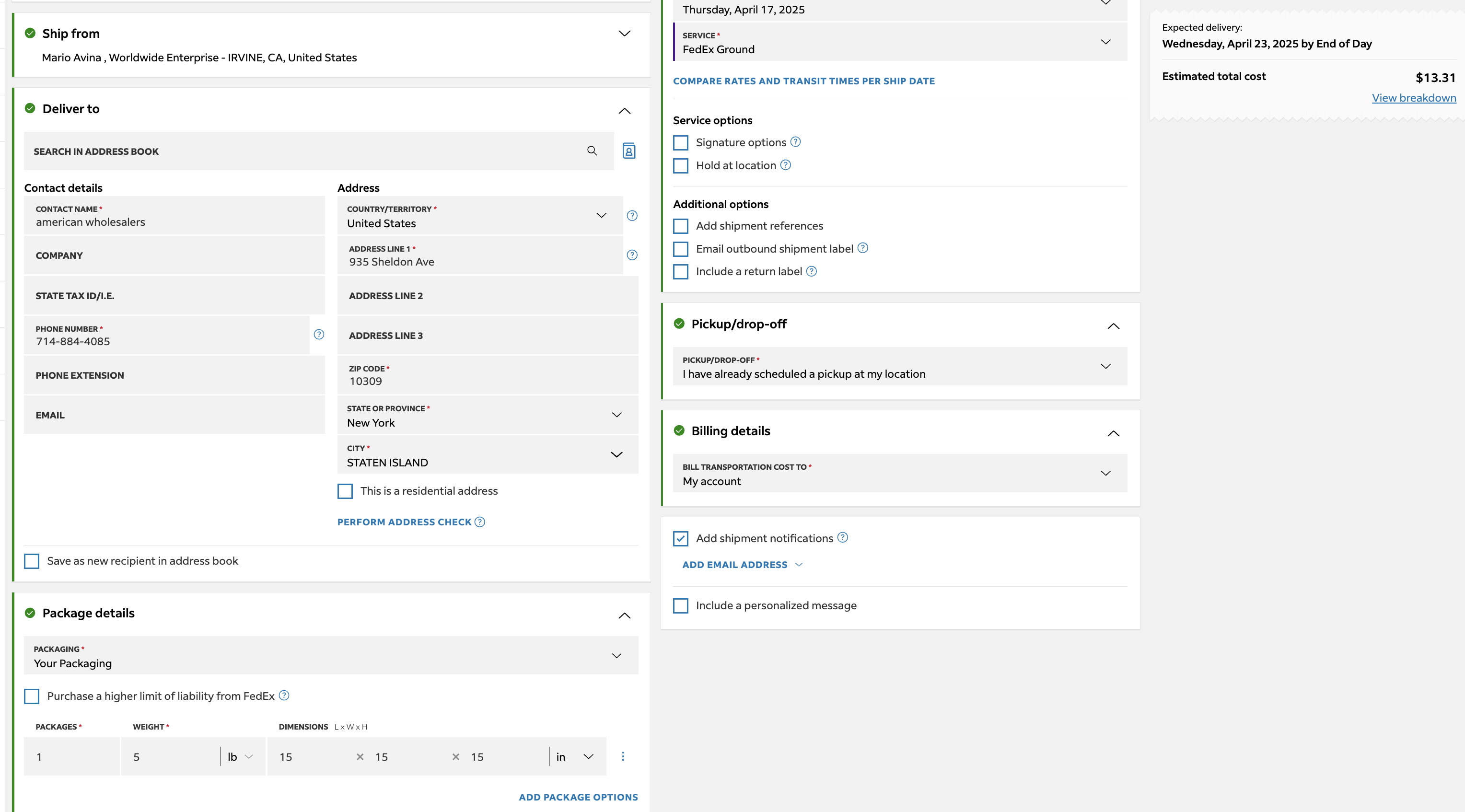Check Save as new recipient in address book

32,561
